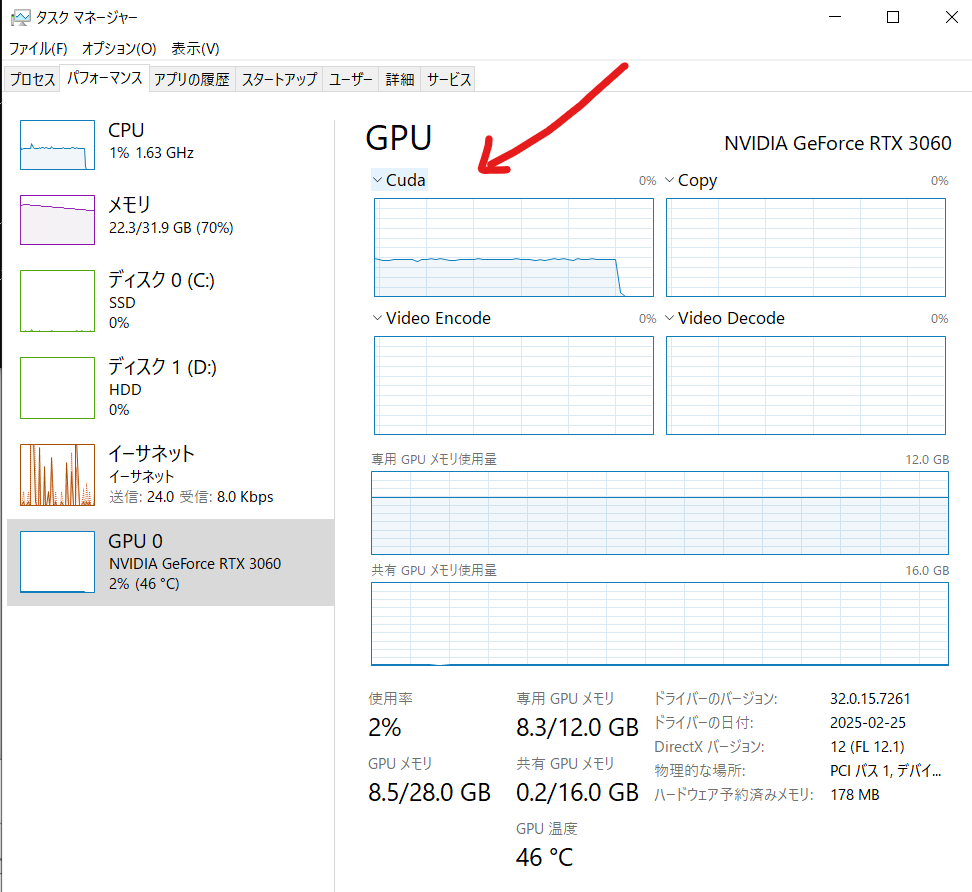Viewport: 972px width, 892px height.
Task: Click the Video Encode usage graph
Action: point(514,386)
